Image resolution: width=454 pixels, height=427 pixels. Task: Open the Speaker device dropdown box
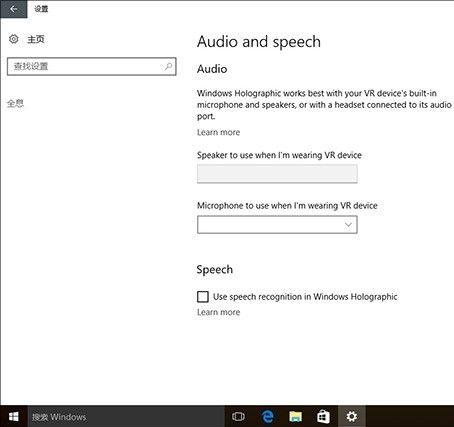tap(277, 174)
